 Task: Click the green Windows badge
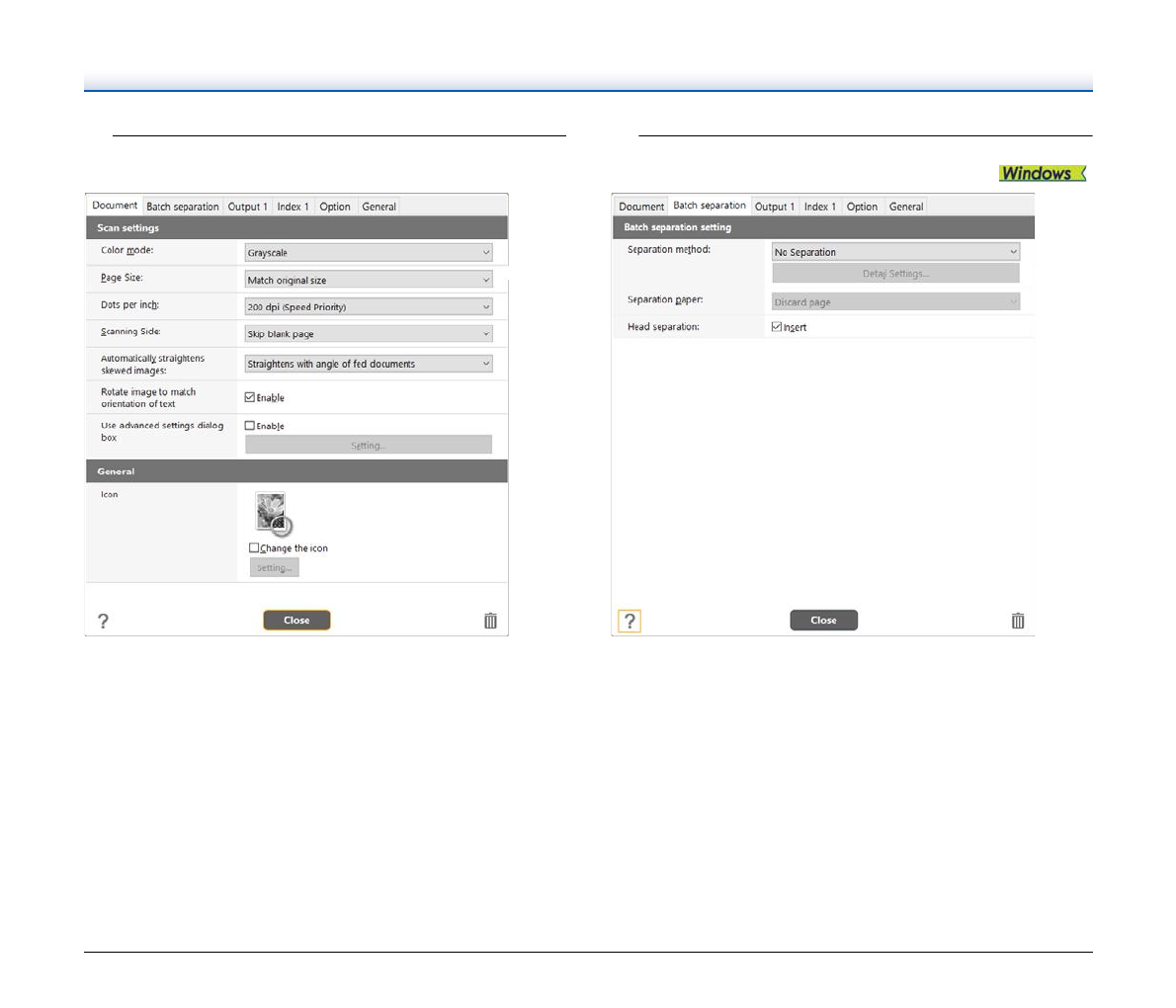click(1042, 174)
